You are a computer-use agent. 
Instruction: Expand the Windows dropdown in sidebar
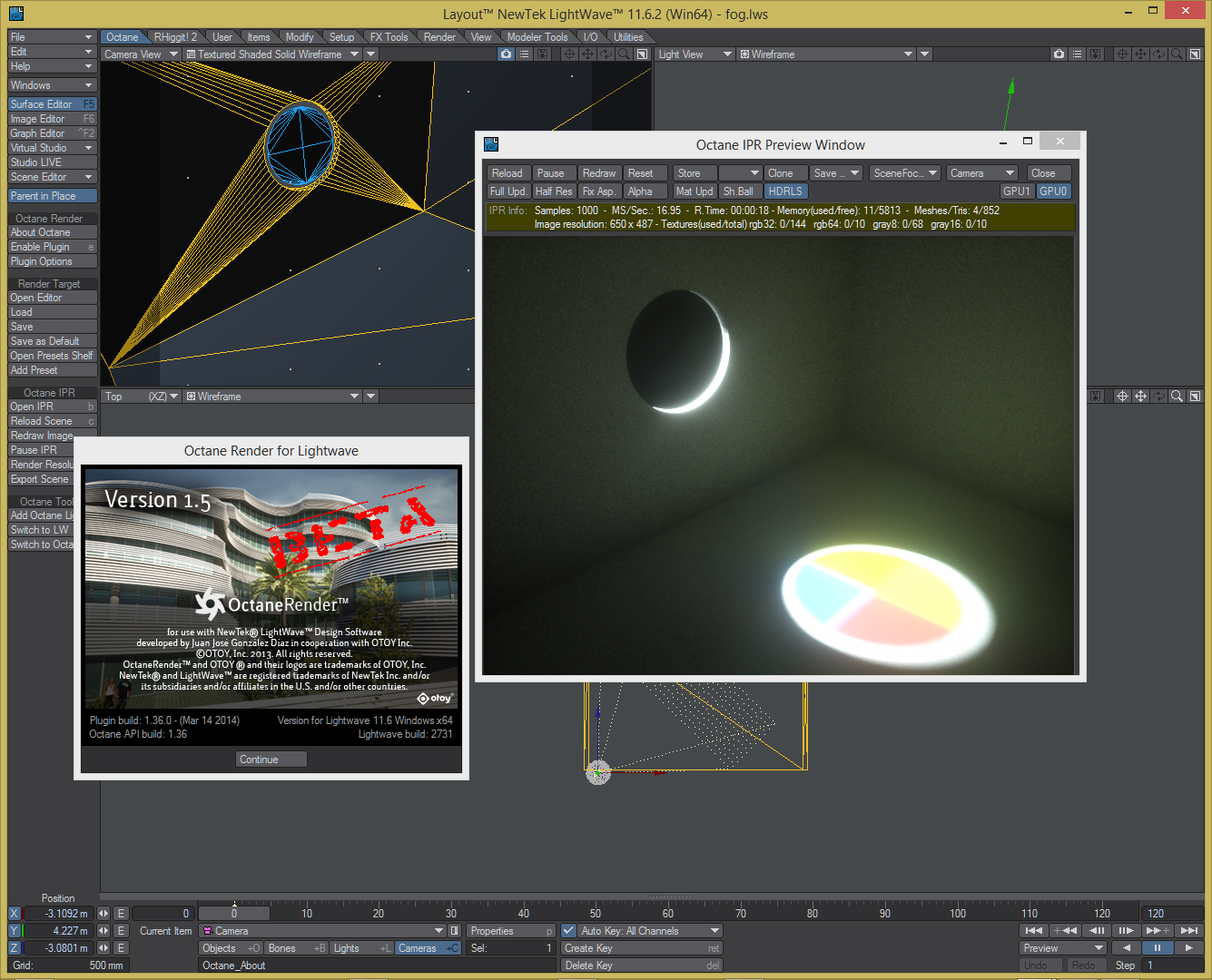point(53,85)
